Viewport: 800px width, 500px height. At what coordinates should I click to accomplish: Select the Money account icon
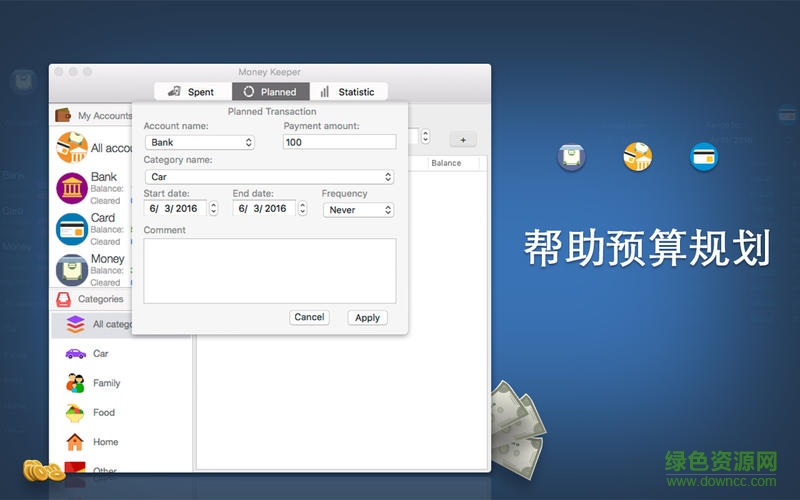point(72,270)
